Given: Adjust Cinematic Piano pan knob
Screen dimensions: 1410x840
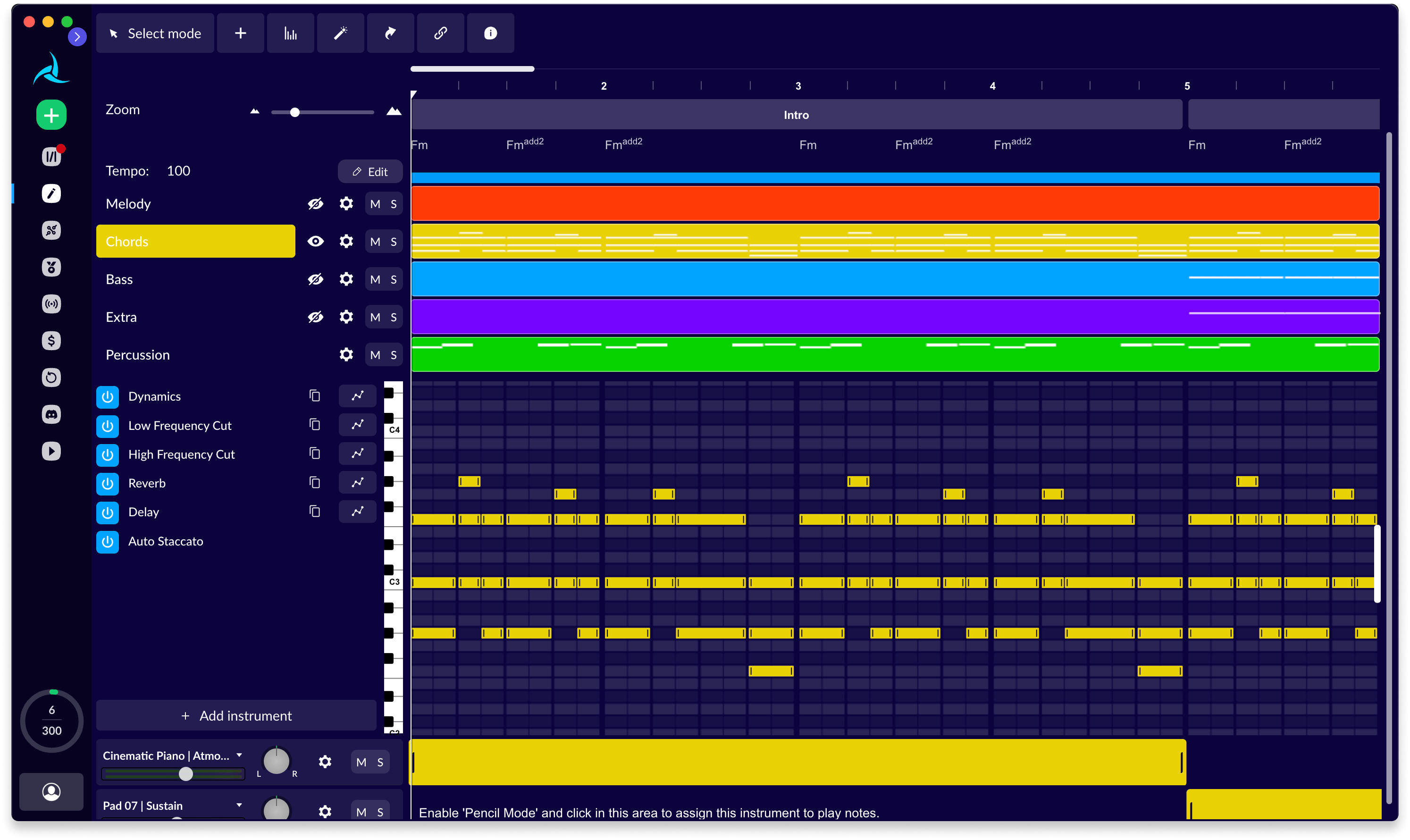Looking at the screenshot, I should 276,761.
